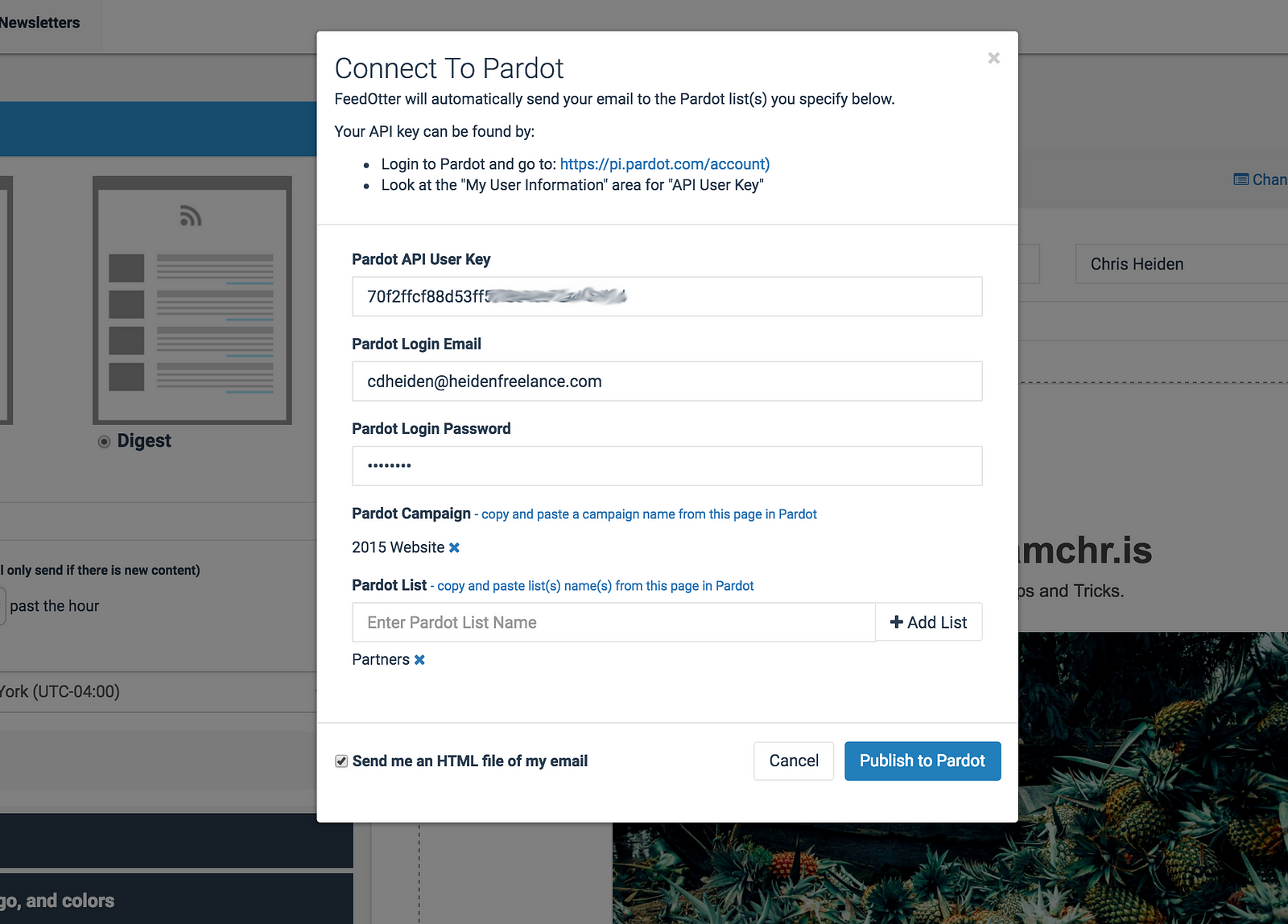Screen dimensions: 1288x924
Task: Click the Add List button
Action: (x=928, y=622)
